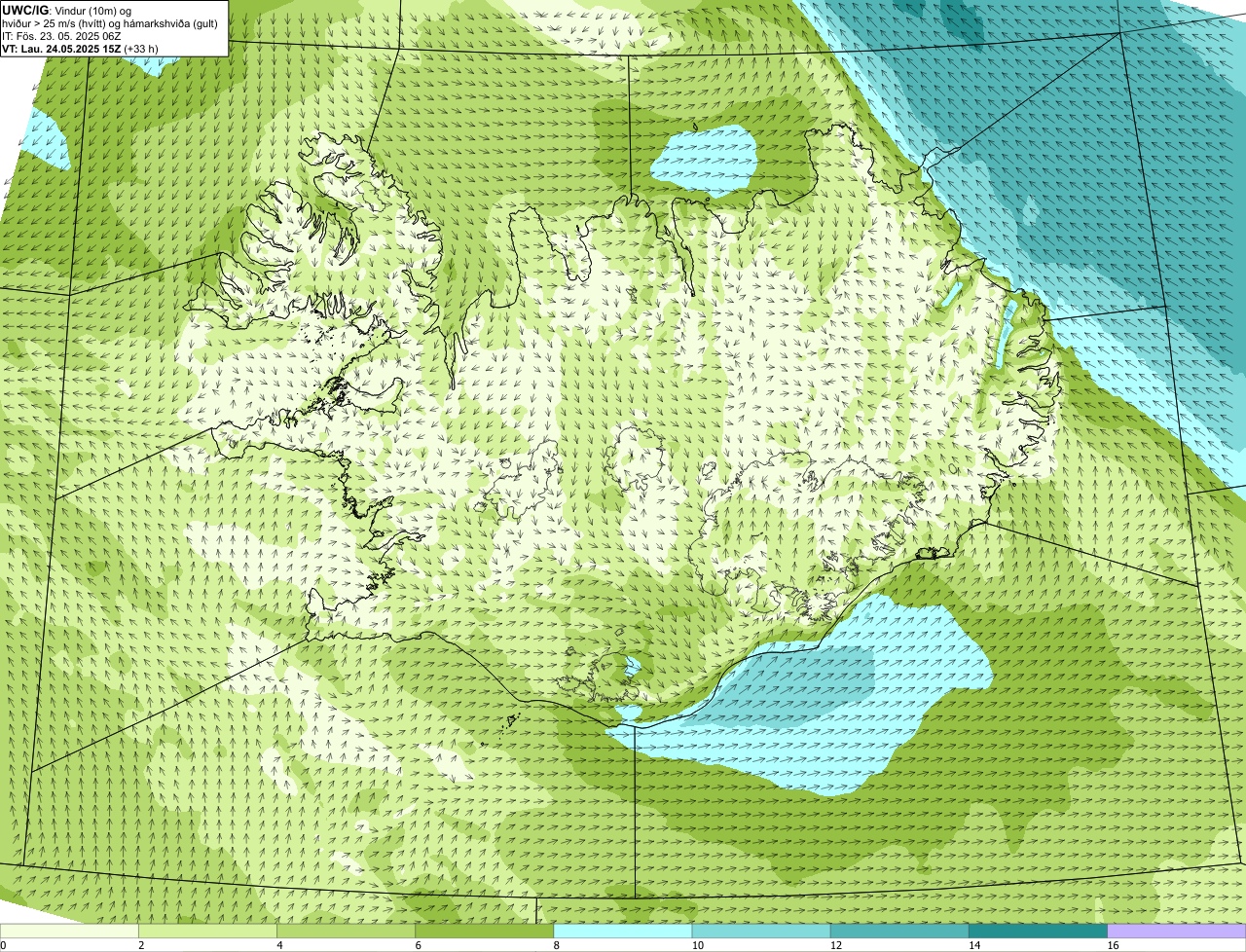Click the legend scale label "16"

pos(1113,945)
